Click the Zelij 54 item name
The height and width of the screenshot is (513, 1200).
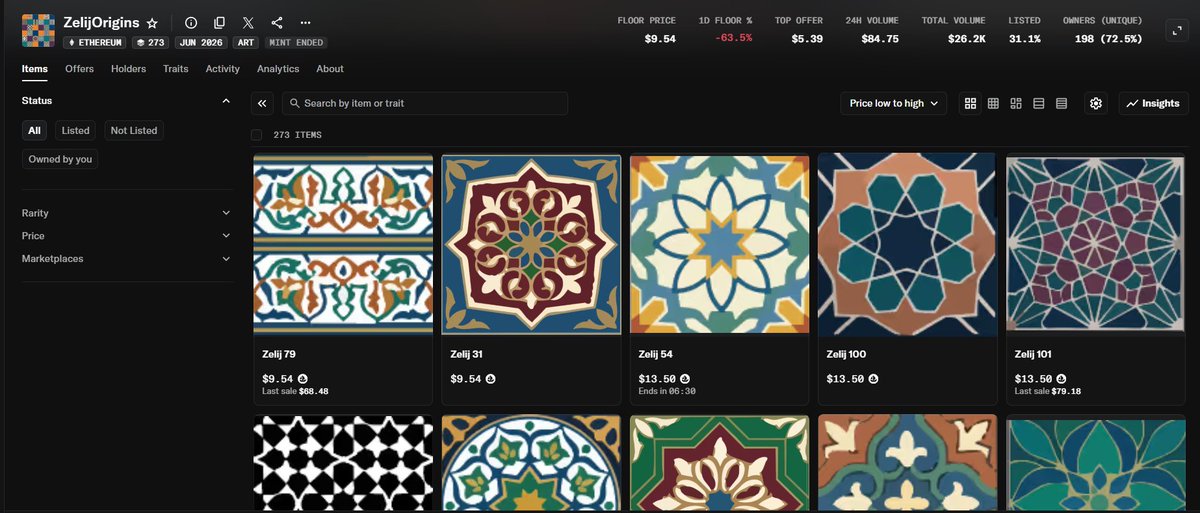pos(654,354)
